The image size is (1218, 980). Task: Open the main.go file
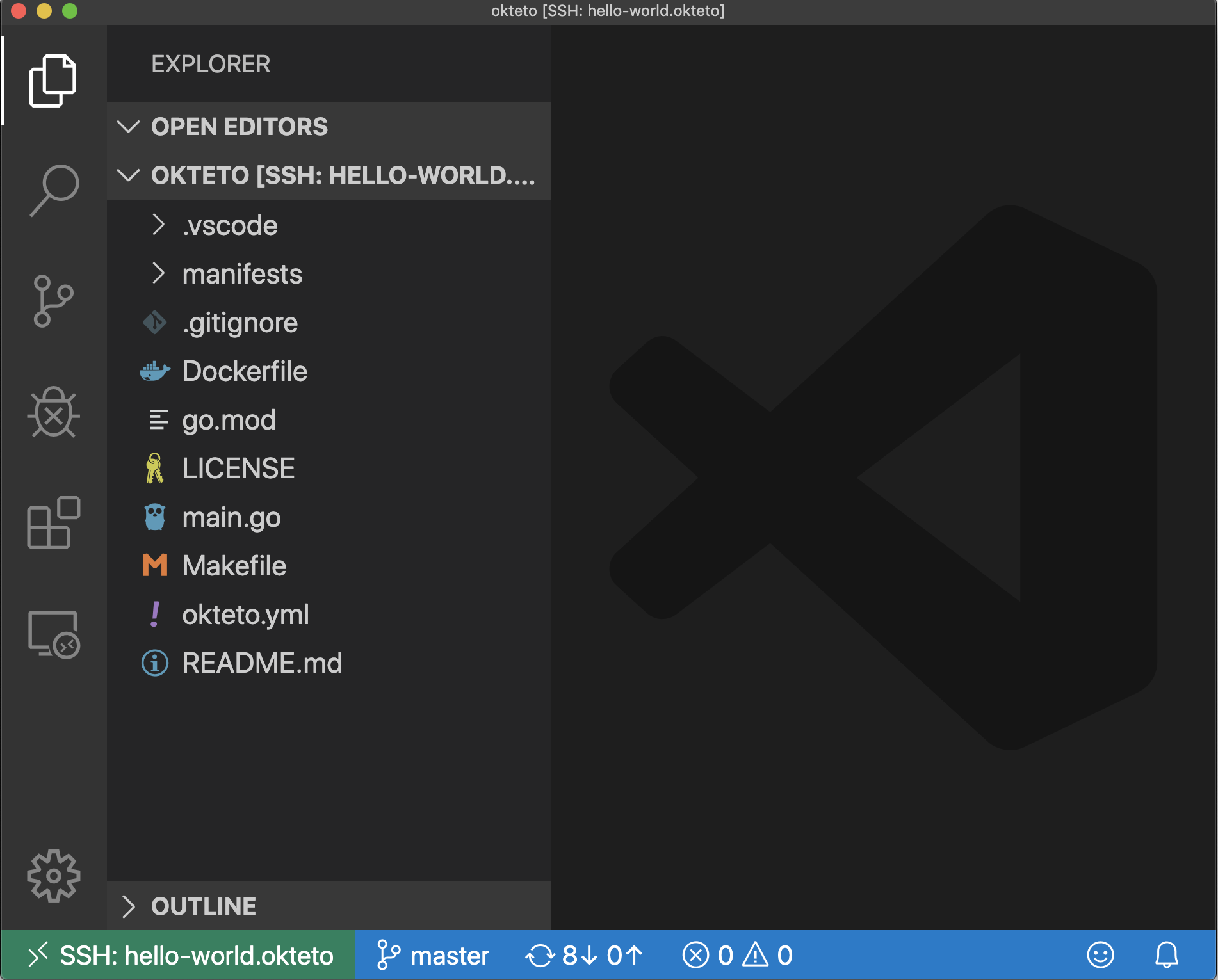[x=329, y=517]
